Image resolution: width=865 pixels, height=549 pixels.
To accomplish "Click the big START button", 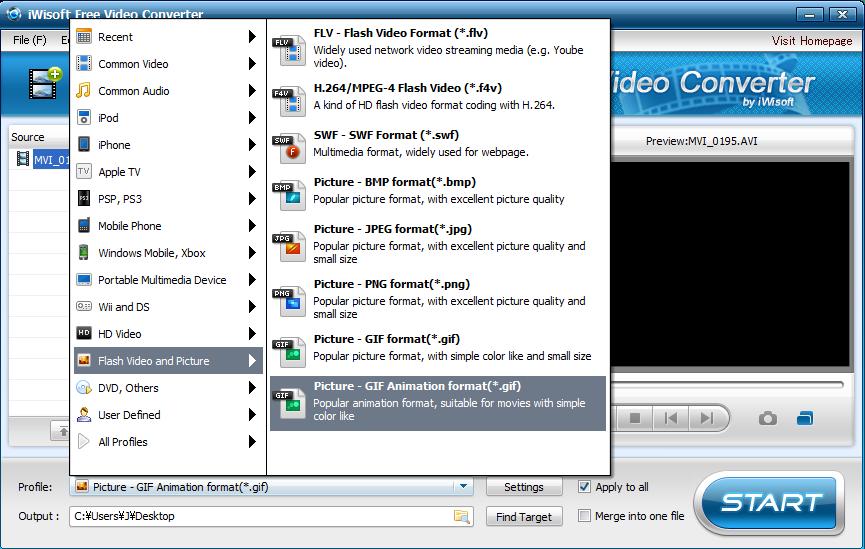I will tap(770, 503).
